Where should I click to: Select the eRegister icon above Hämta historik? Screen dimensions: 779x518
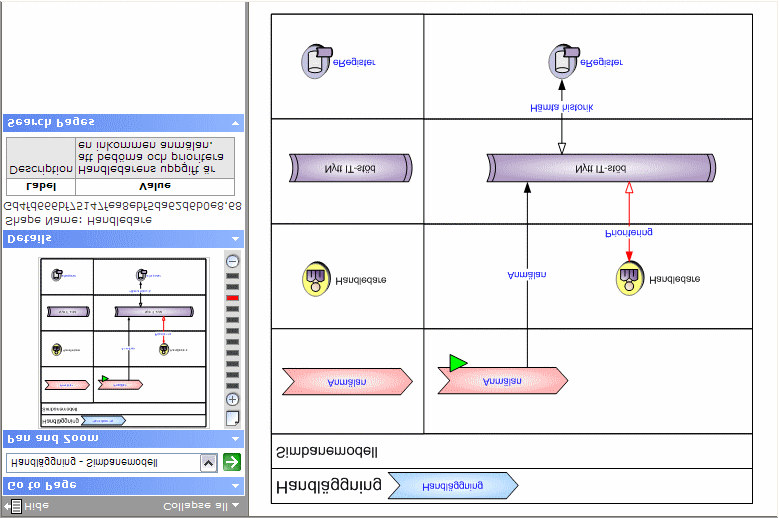pos(563,61)
